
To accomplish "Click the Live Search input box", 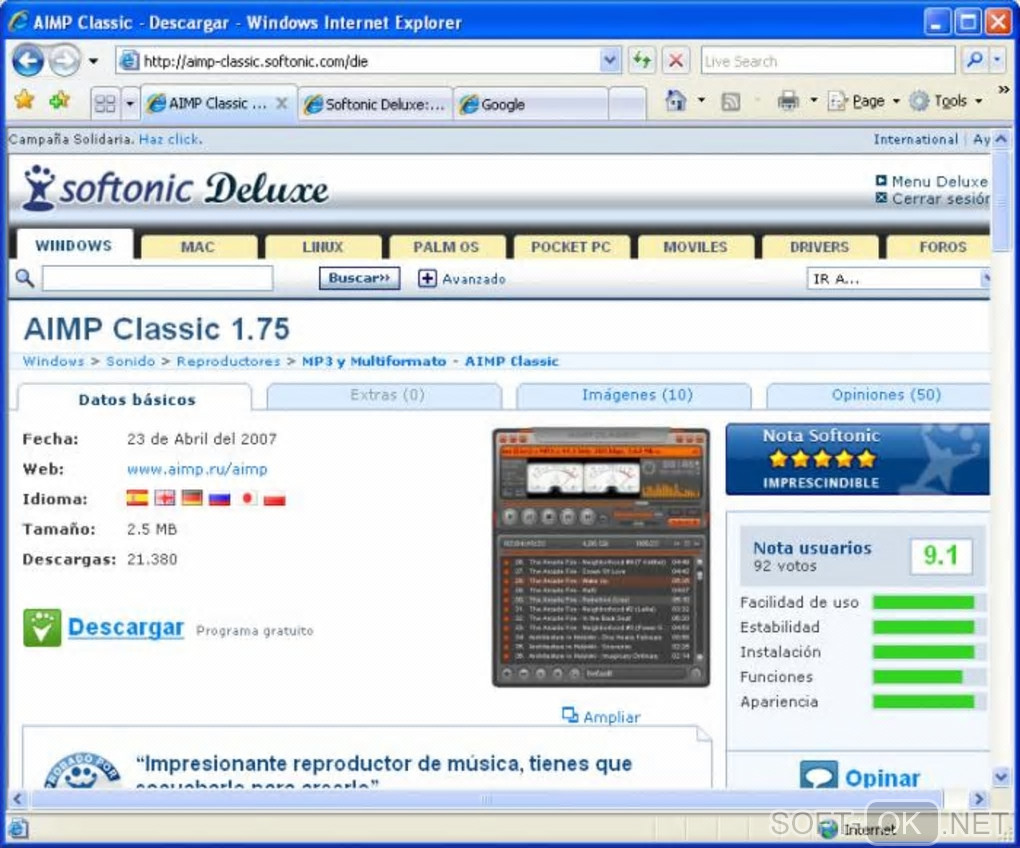I will [827, 61].
